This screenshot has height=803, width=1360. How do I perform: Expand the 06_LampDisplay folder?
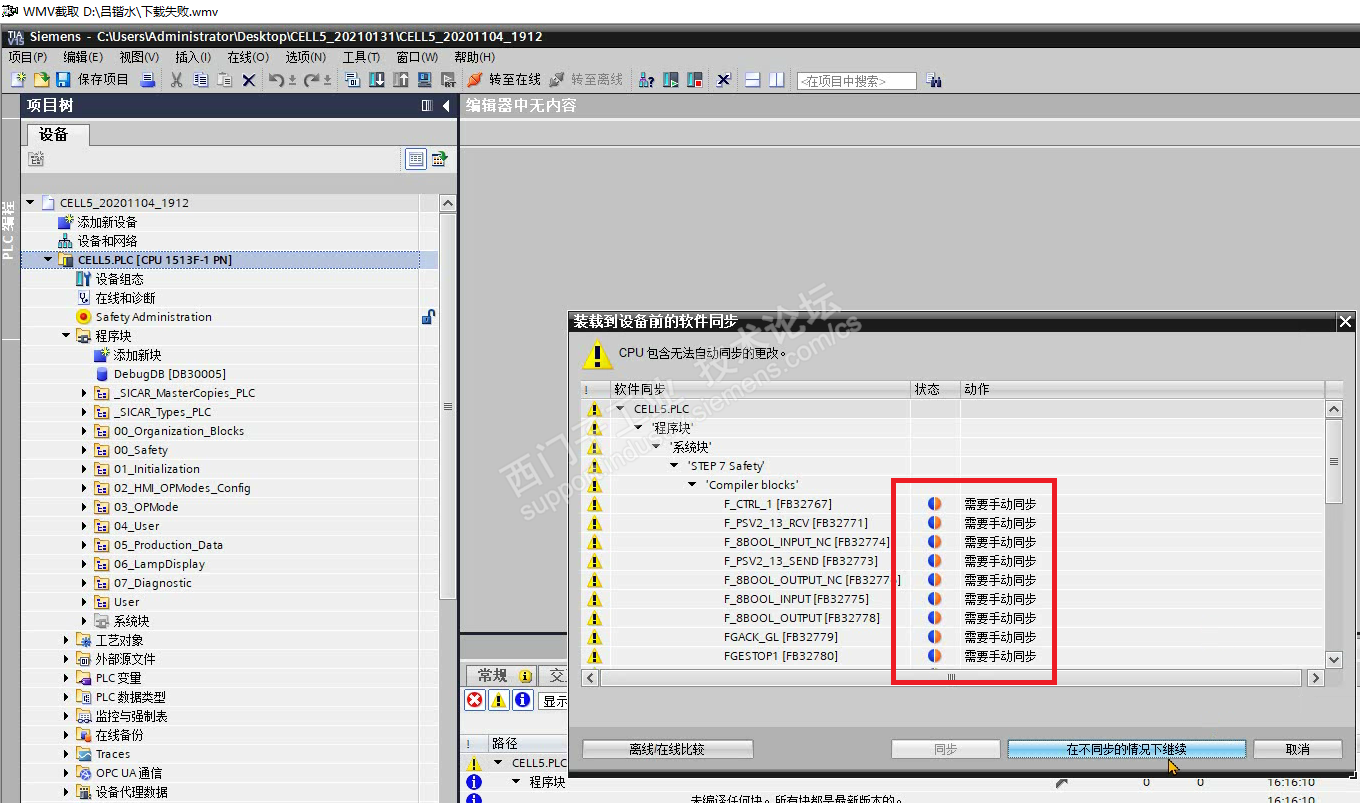click(84, 564)
